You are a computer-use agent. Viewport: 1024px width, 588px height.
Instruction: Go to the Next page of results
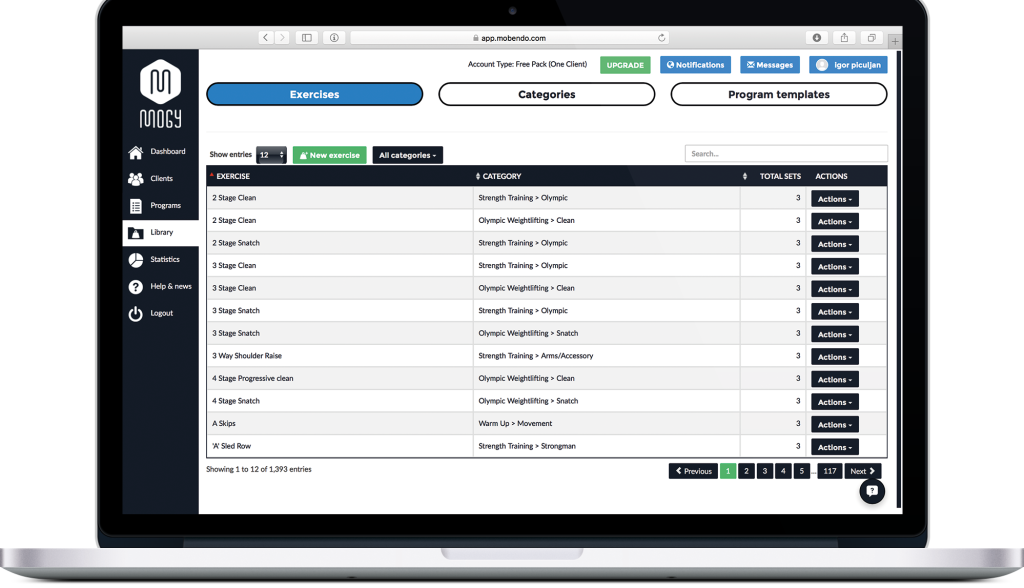[x=862, y=471]
